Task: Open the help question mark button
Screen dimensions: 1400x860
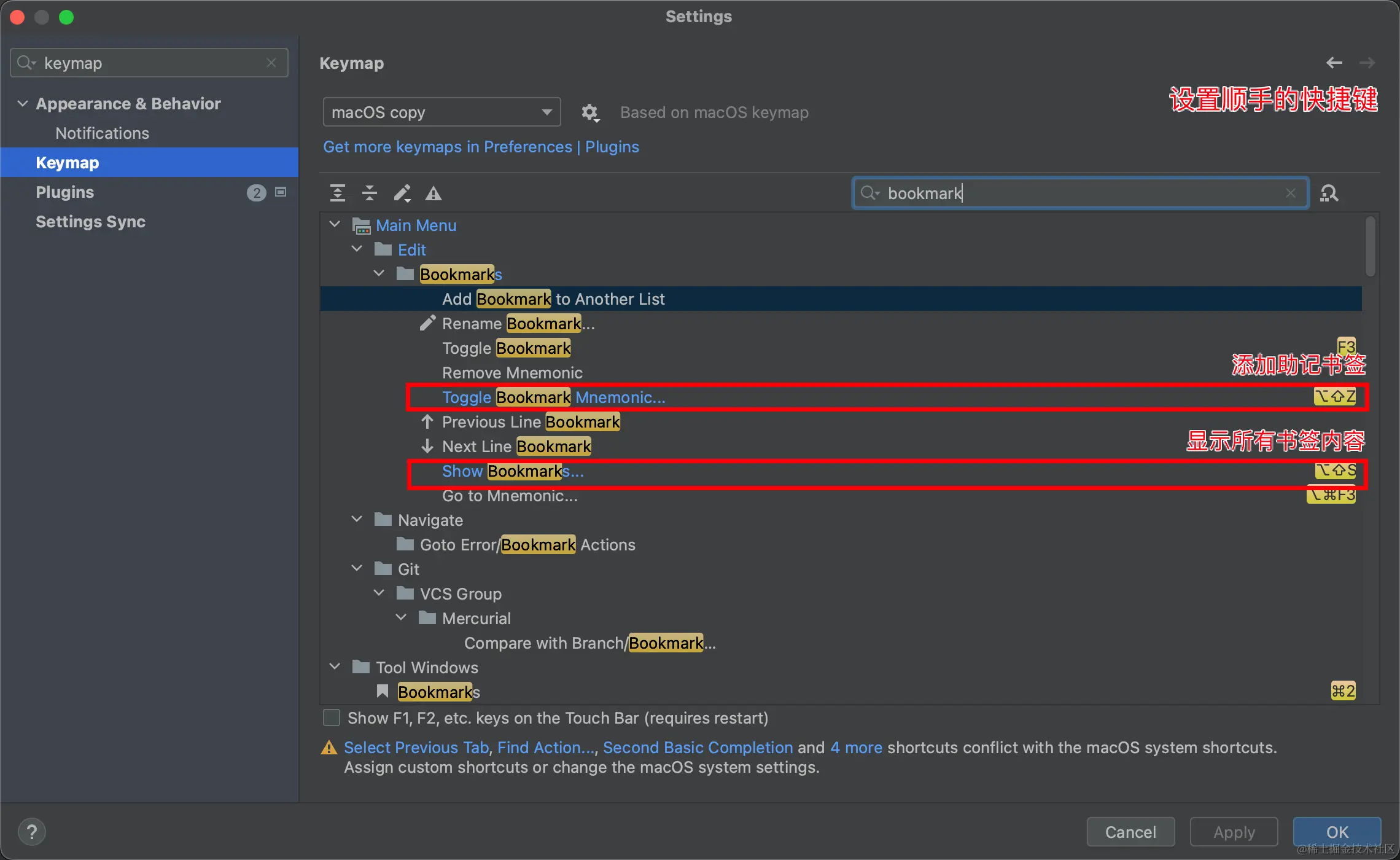Action: click(x=32, y=832)
